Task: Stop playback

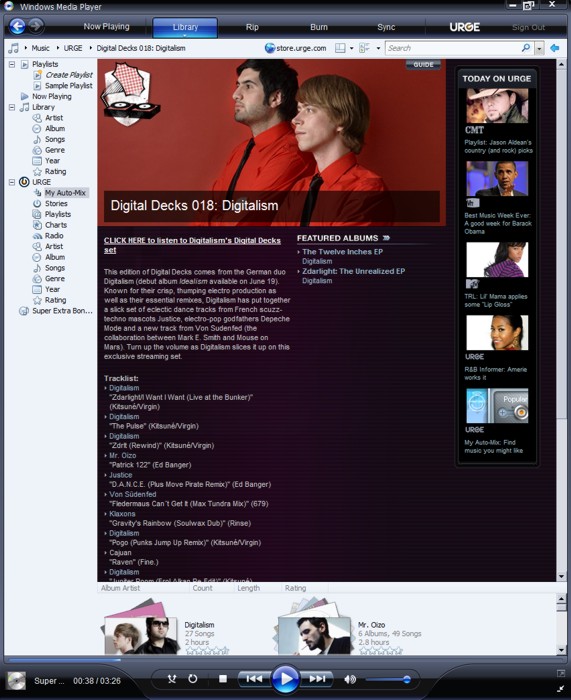Action: pos(223,679)
